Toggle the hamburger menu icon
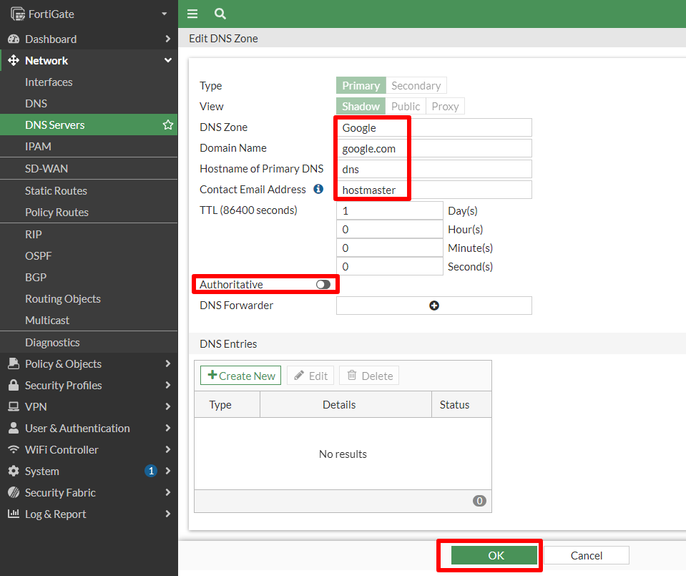686x576 pixels. coord(192,14)
